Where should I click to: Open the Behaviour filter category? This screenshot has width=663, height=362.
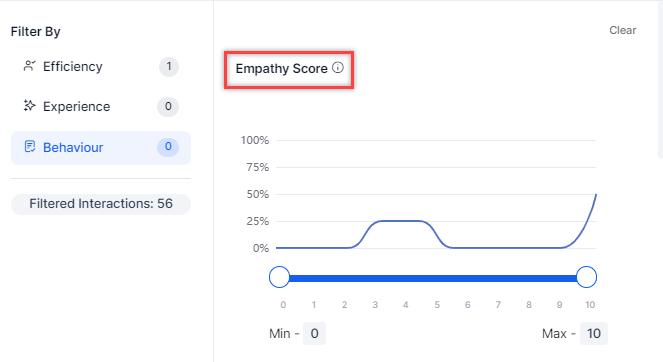click(x=101, y=148)
